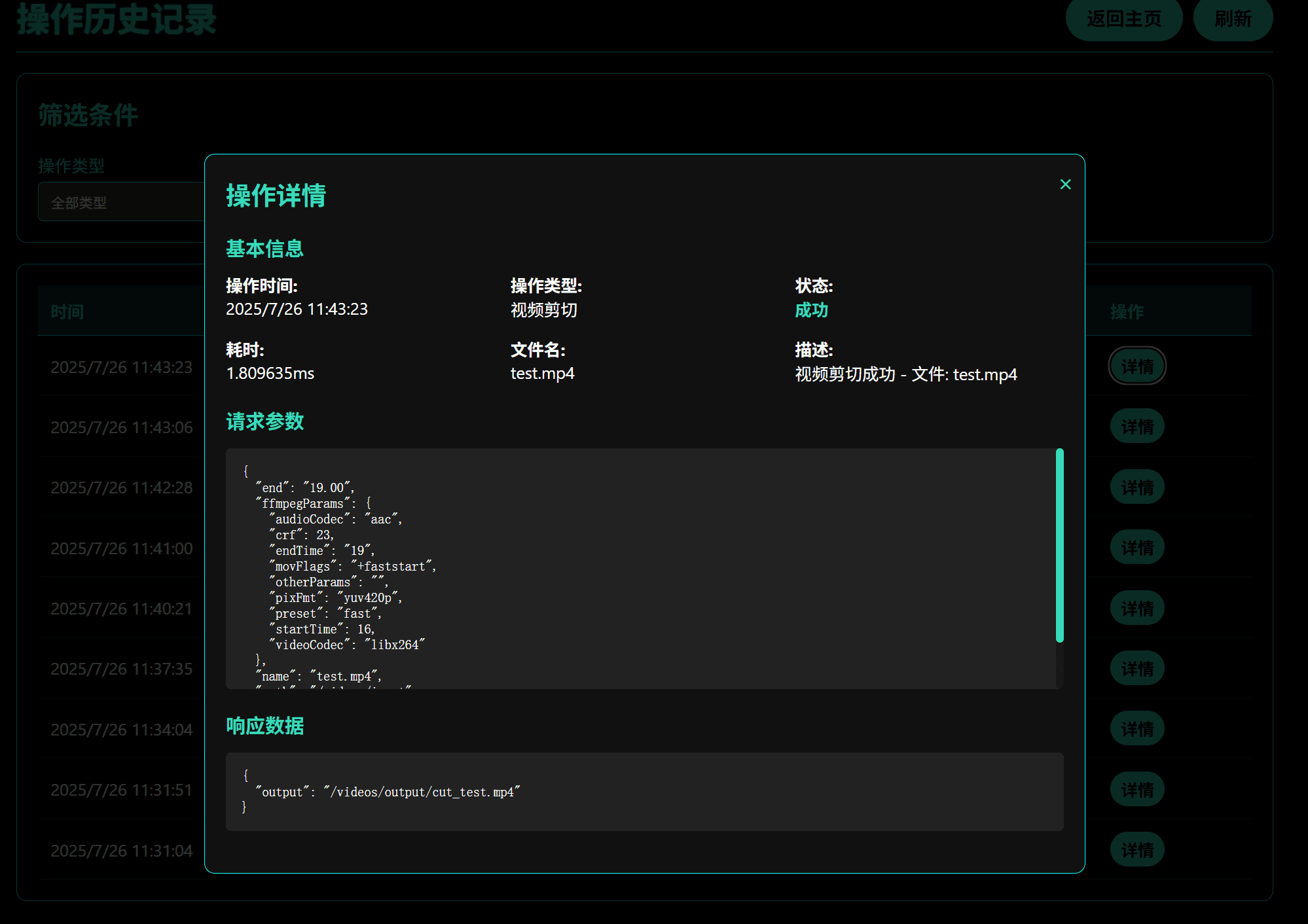Screen dimensions: 1308x924
Task: Click the "audioCodec": "aac" line
Action: pyautogui.click(x=336, y=519)
